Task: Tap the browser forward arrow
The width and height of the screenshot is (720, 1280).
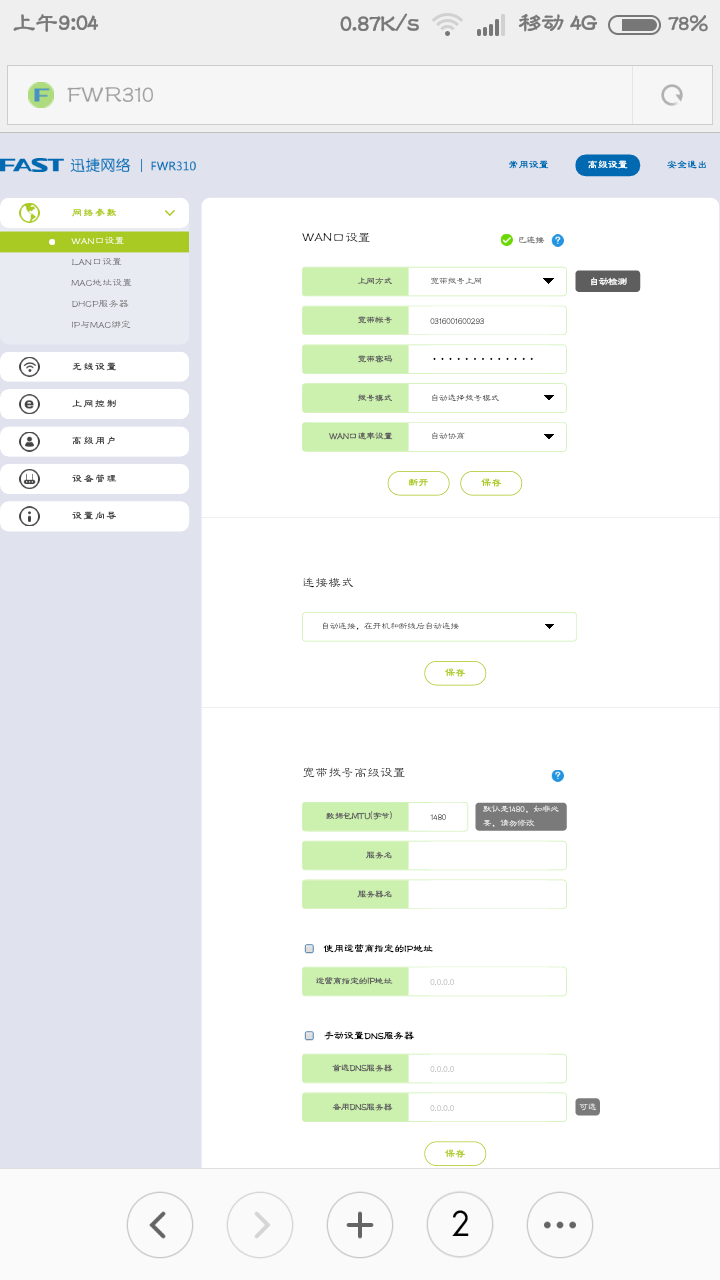Action: point(260,1224)
